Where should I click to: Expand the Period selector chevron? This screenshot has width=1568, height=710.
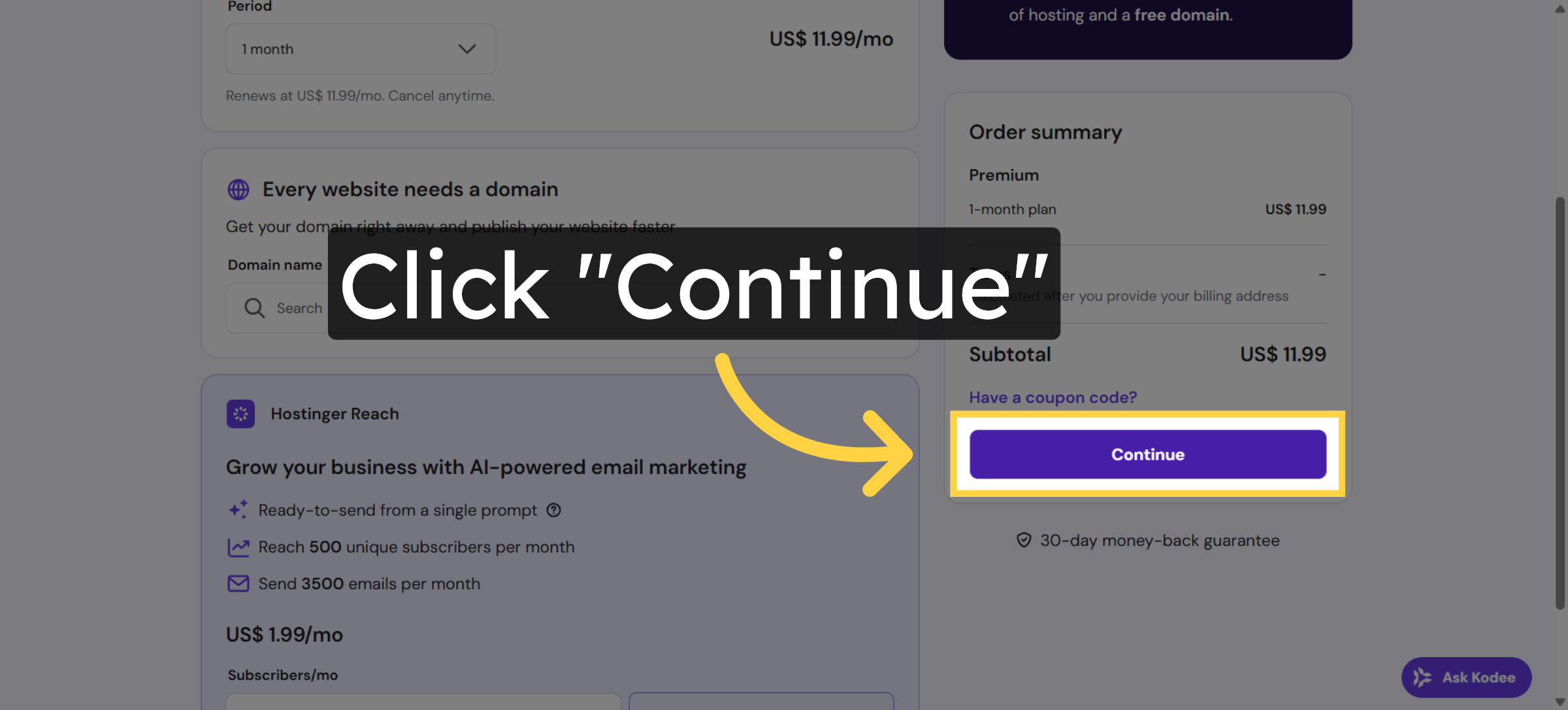point(466,48)
